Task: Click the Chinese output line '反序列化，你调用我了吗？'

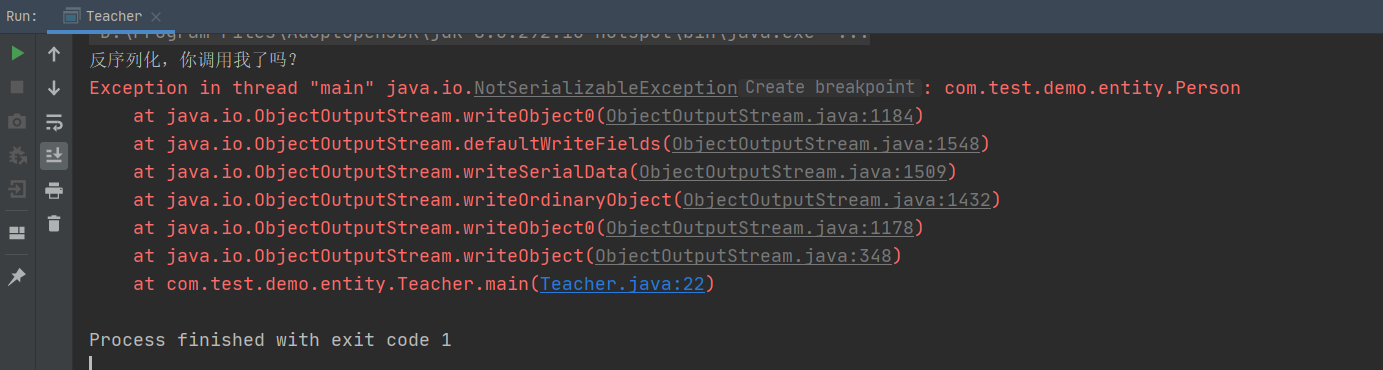Action: point(194,60)
